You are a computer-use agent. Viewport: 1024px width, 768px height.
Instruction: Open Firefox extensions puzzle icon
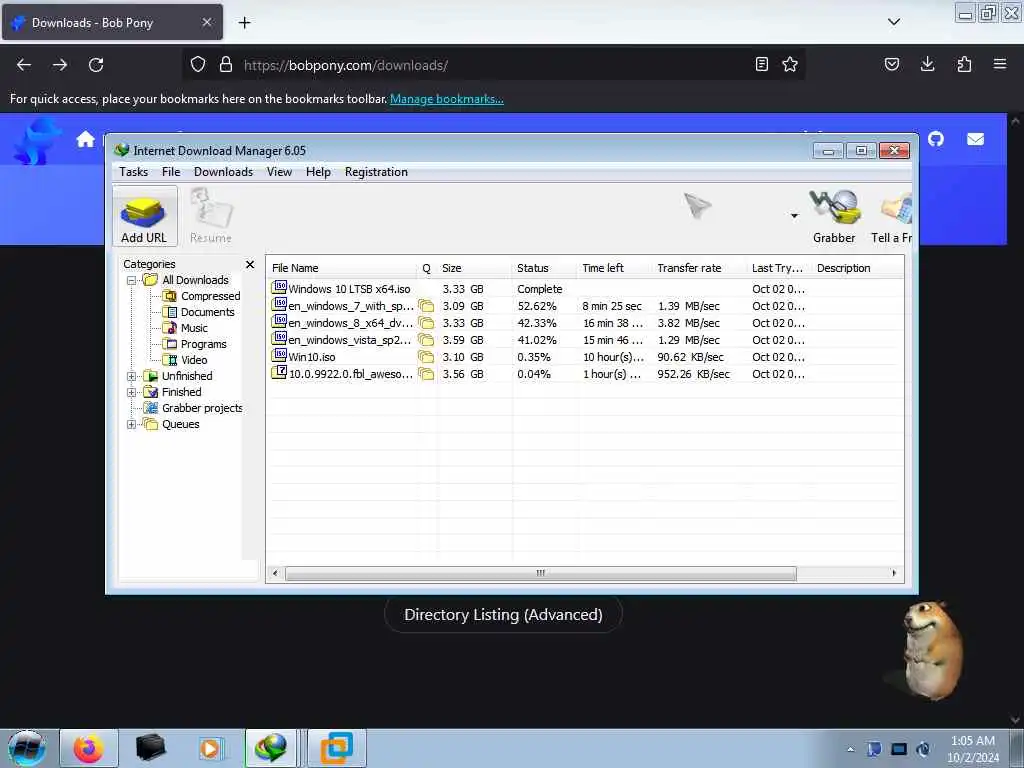tap(964, 64)
